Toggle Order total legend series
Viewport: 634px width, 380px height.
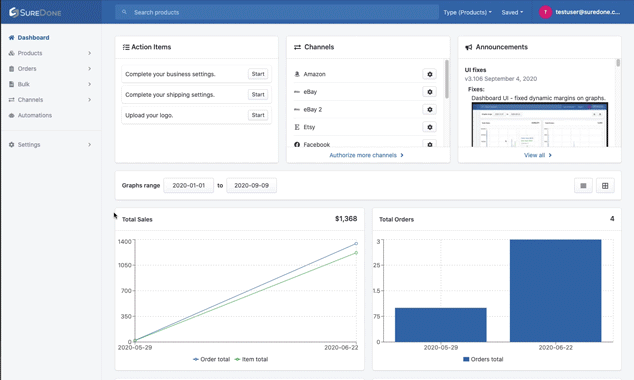point(211,359)
